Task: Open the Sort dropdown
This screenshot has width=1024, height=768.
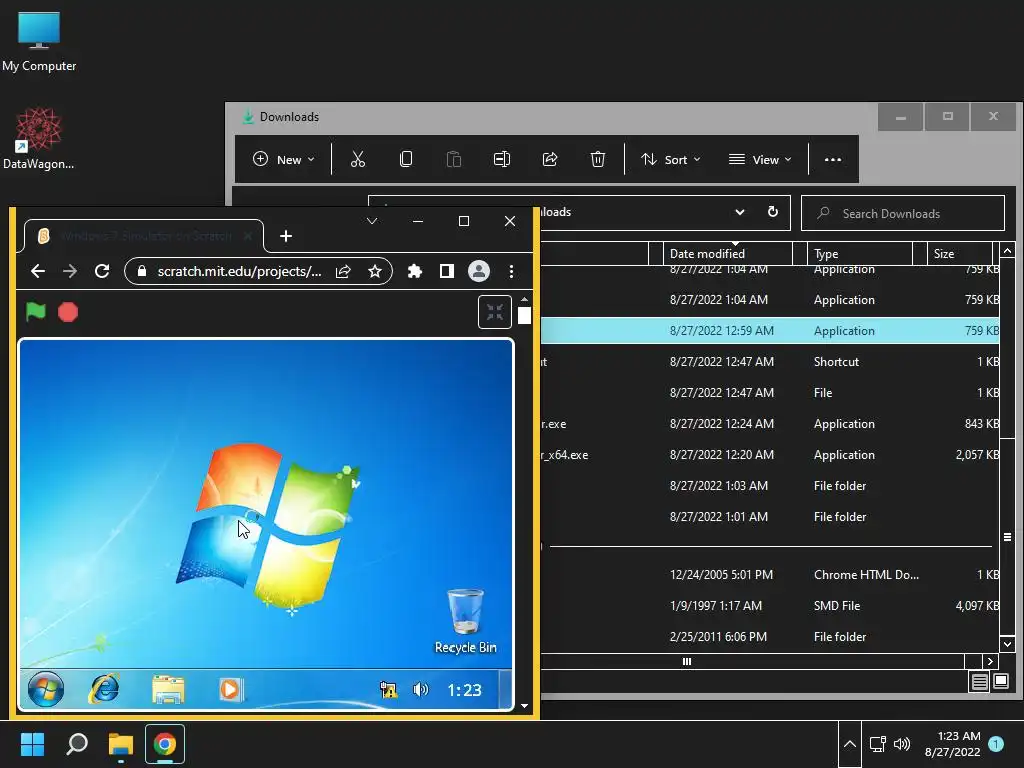Action: click(x=671, y=159)
